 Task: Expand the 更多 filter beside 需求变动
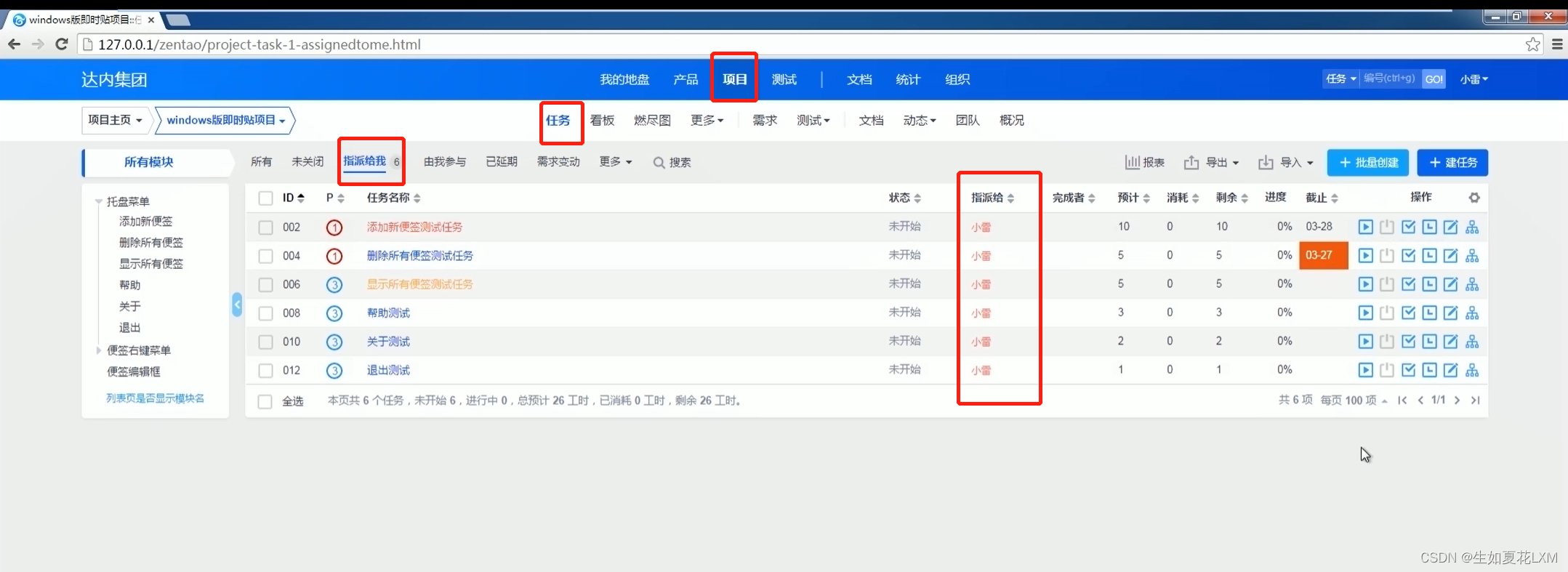pos(615,161)
